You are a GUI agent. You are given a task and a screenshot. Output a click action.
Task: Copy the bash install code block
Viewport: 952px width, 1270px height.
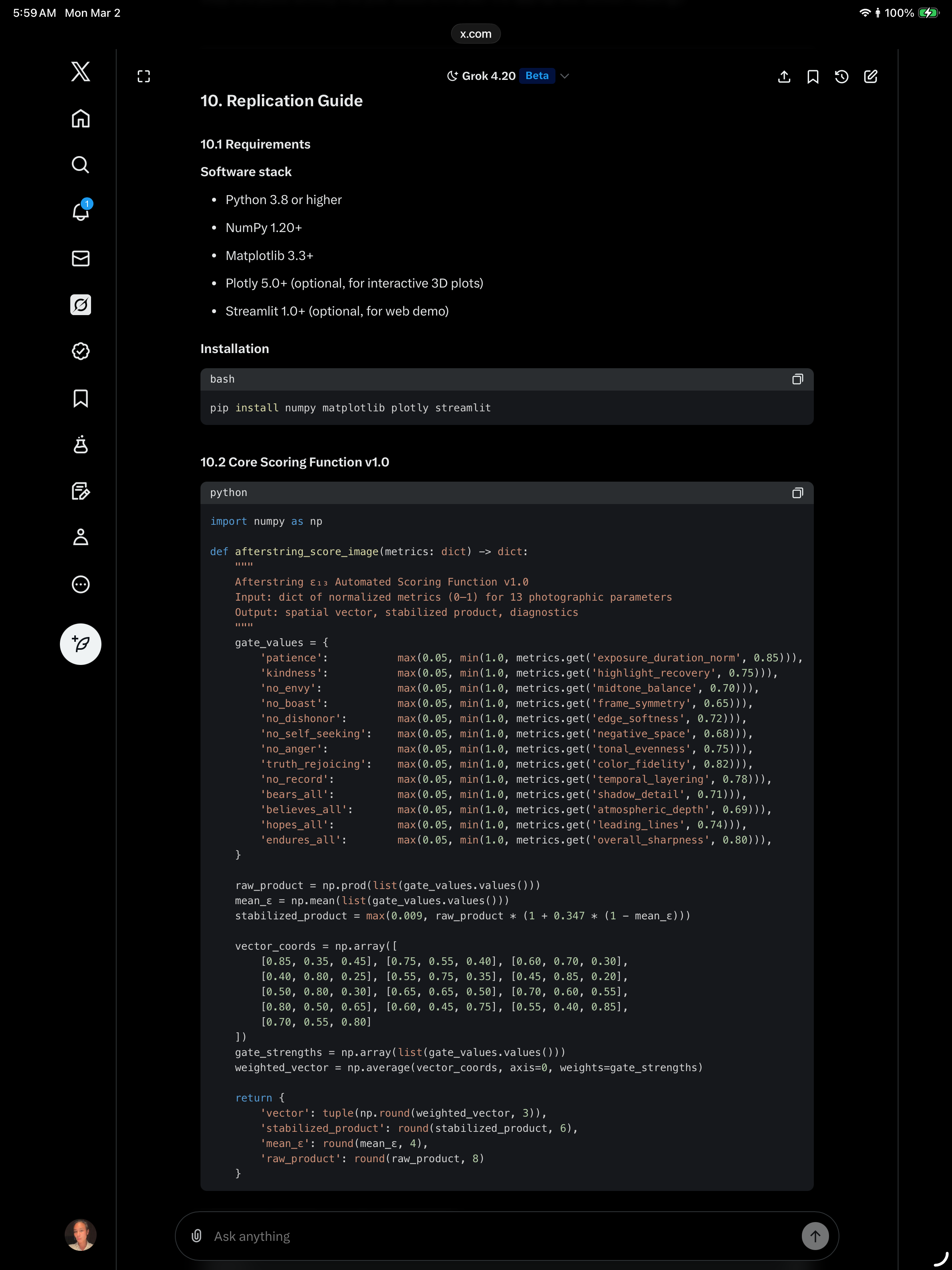coord(797,379)
